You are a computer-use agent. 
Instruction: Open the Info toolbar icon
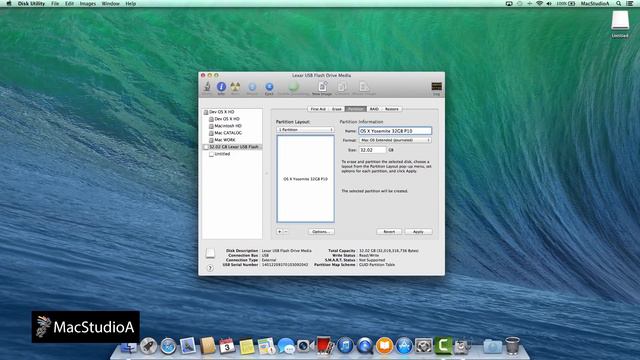click(221, 87)
